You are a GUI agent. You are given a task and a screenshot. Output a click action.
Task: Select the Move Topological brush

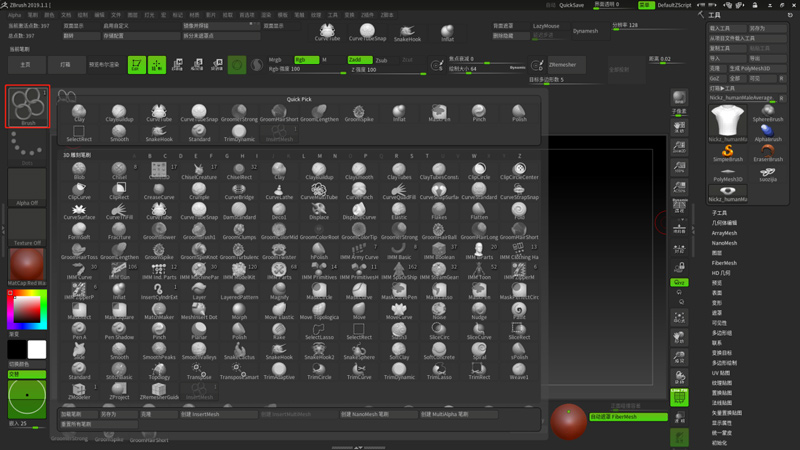pyautogui.click(x=319, y=311)
